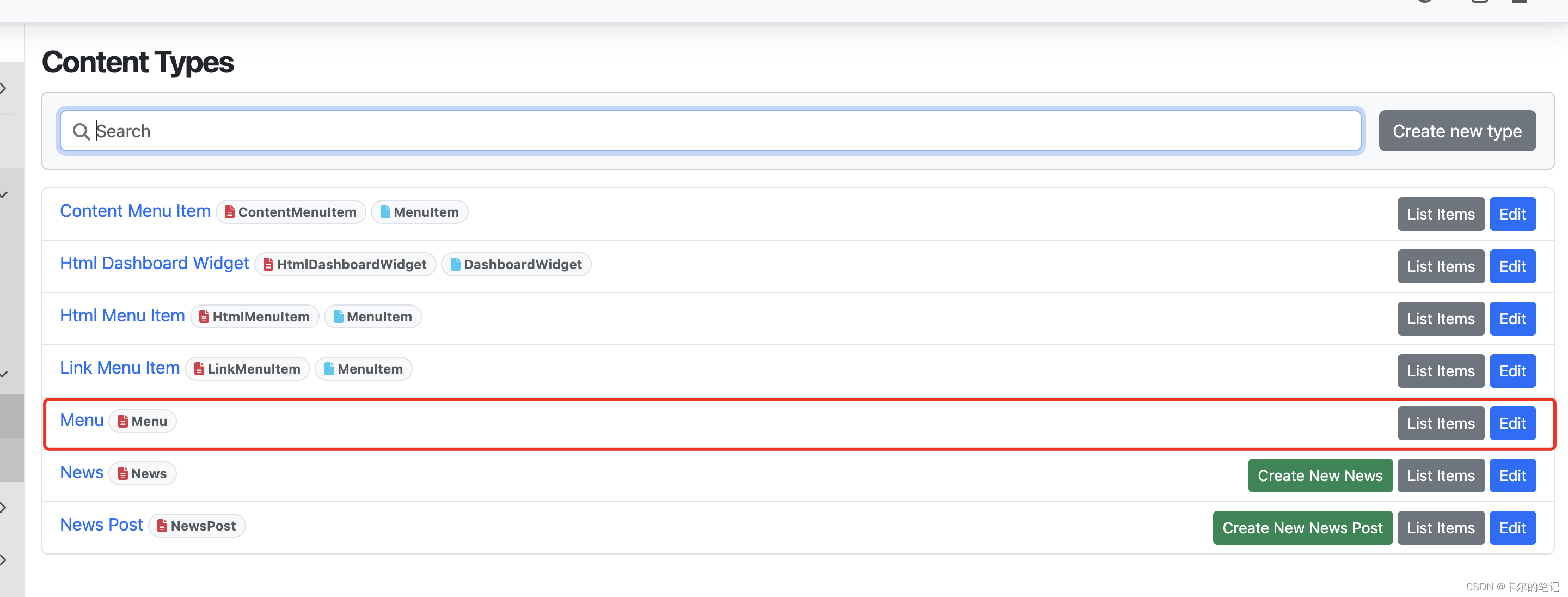The image size is (1568, 597).
Task: Click Create New News button
Action: point(1320,476)
